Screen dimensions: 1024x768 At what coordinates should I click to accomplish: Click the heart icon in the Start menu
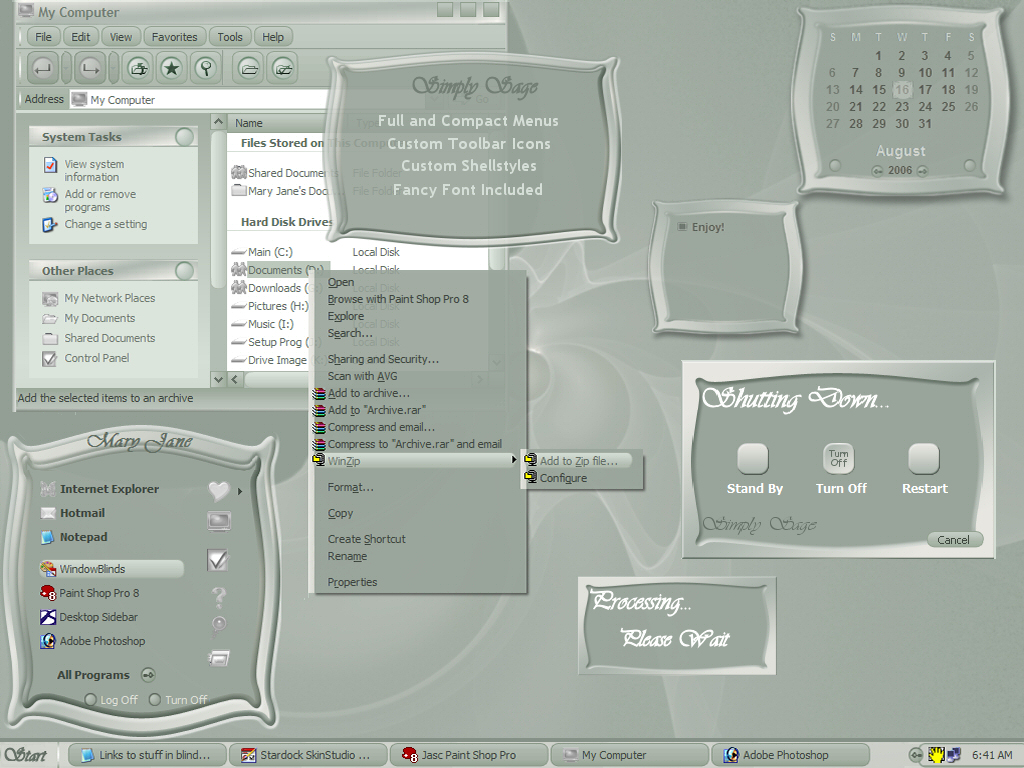219,490
